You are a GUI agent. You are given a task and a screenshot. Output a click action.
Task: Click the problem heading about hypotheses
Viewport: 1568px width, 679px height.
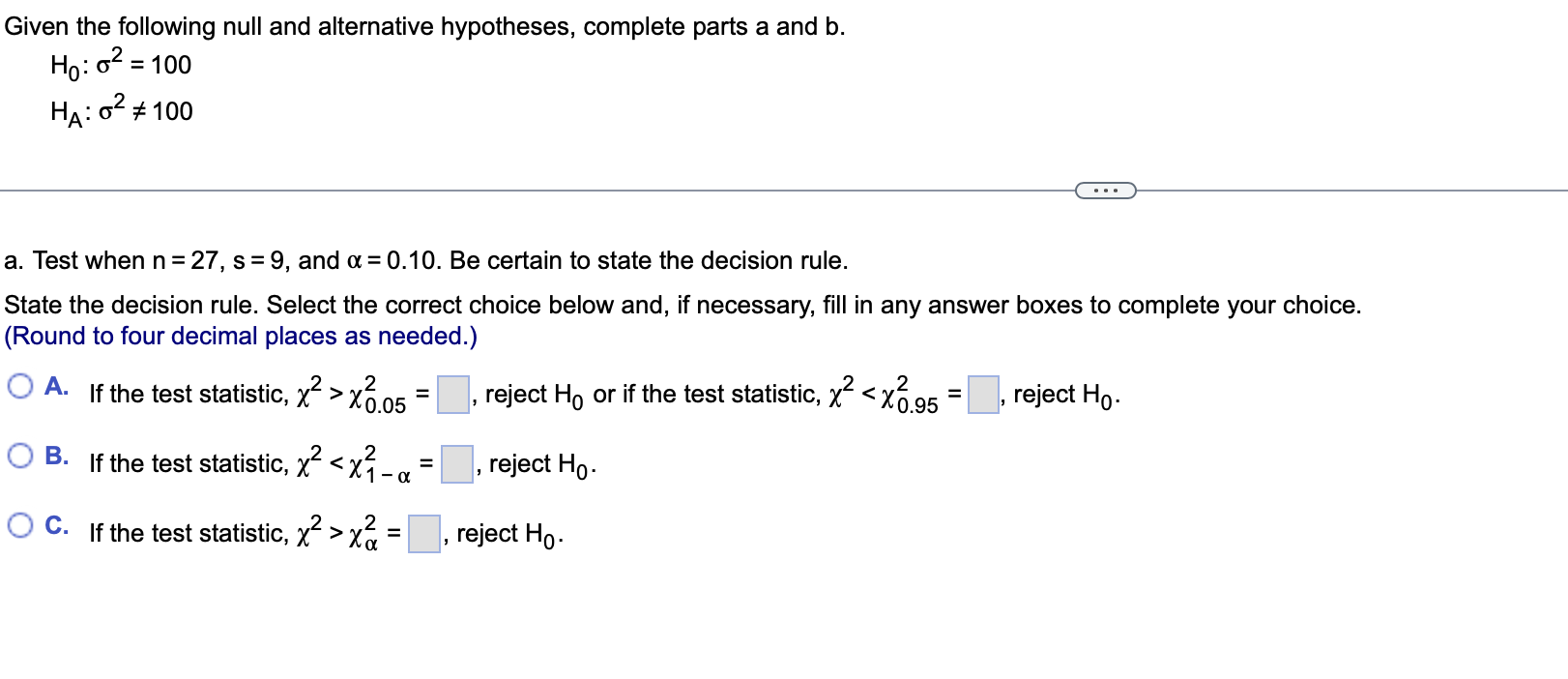424,26
